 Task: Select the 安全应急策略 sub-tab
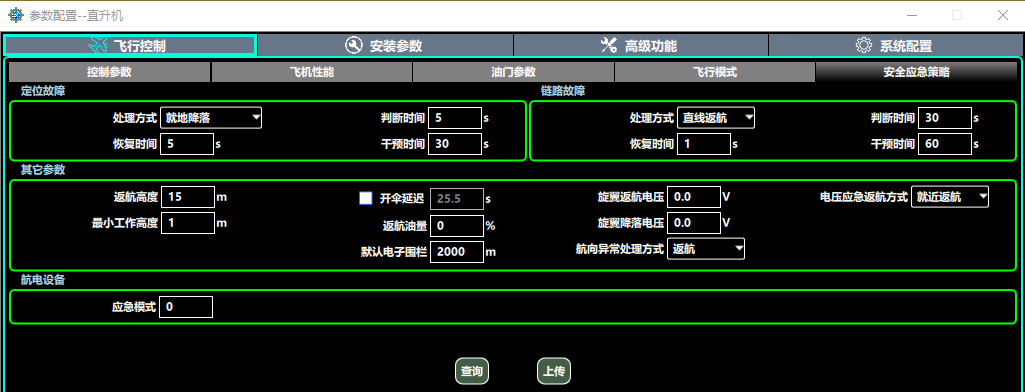(916, 72)
